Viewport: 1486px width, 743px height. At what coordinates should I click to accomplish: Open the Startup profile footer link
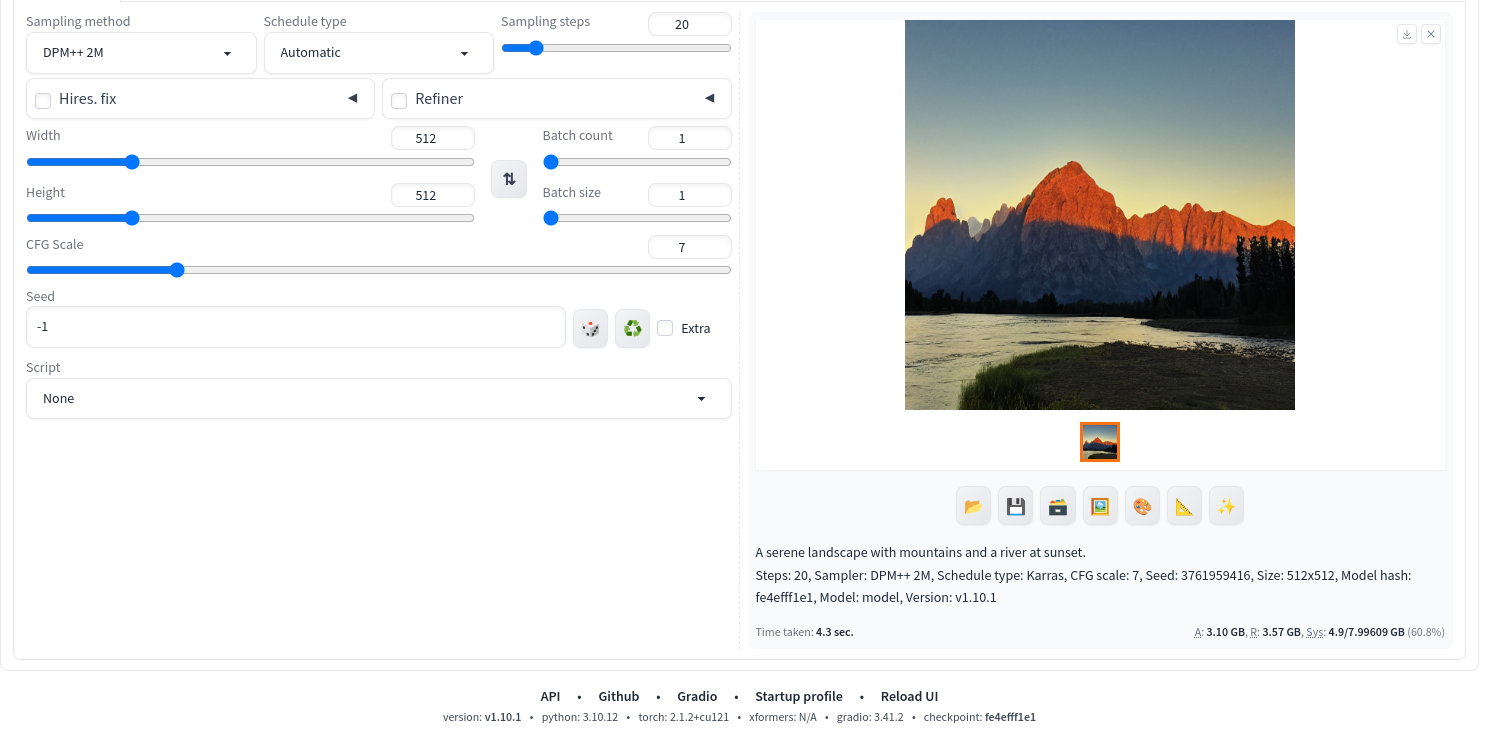point(798,697)
